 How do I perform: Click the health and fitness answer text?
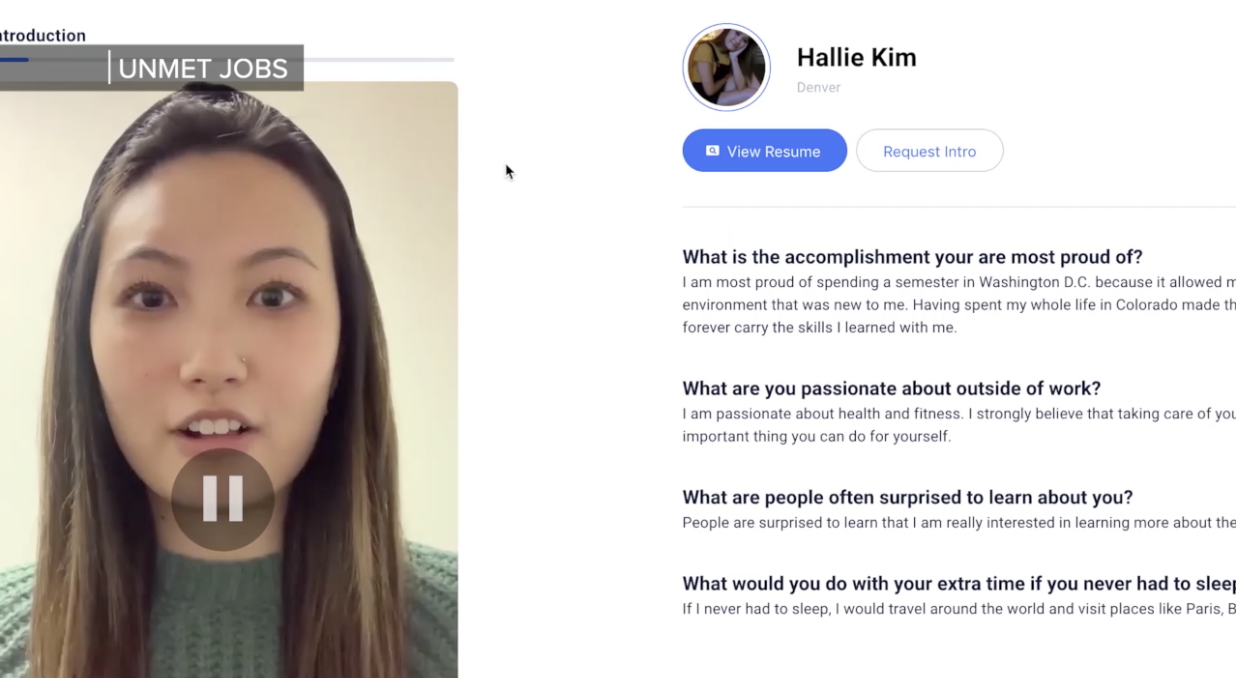point(959,425)
